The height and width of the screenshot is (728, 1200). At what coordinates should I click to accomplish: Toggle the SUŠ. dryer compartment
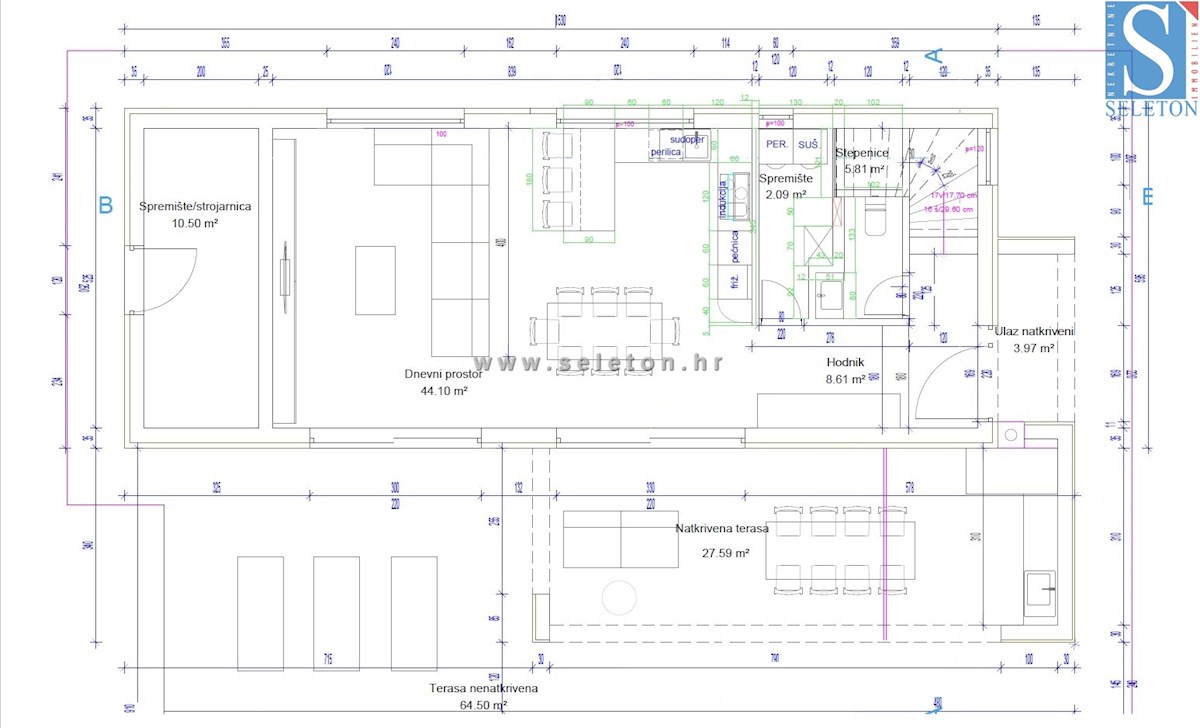pyautogui.click(x=810, y=145)
